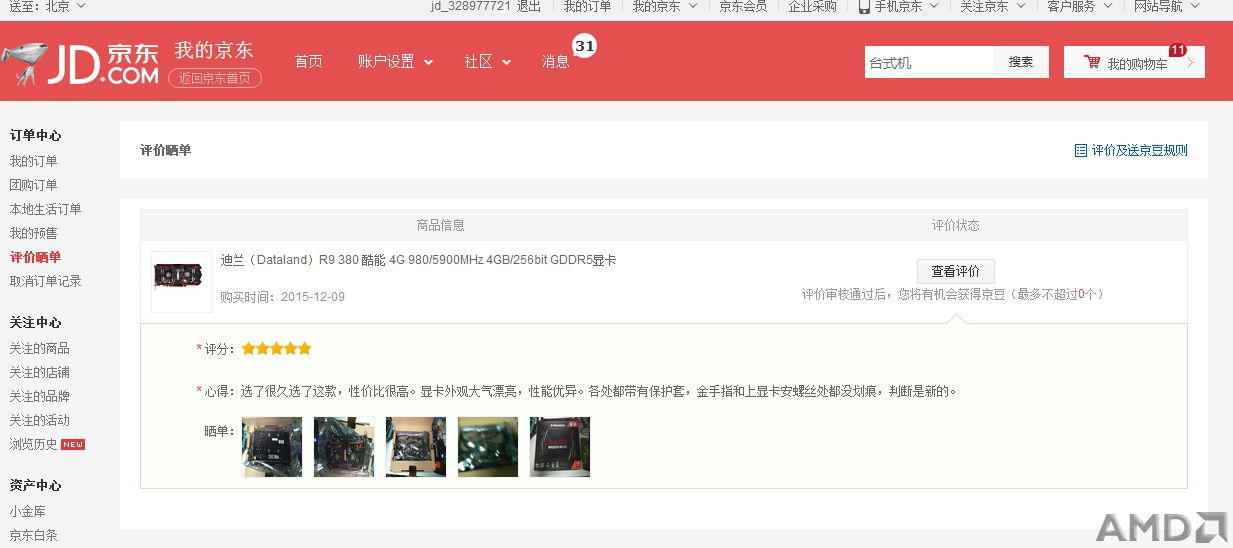Viewport: 1233px width, 548px height.
Task: Open the first review photo thumbnail
Action: click(272, 447)
